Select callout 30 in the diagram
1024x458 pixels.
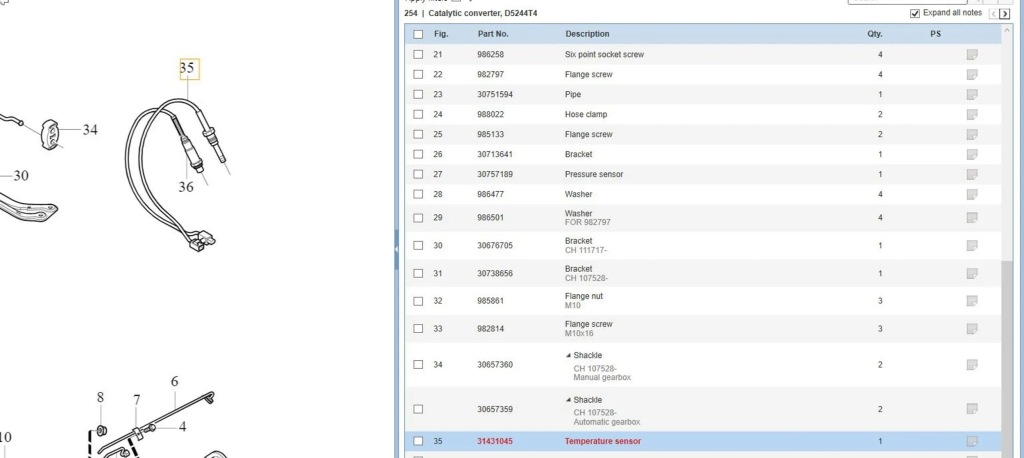coord(21,176)
